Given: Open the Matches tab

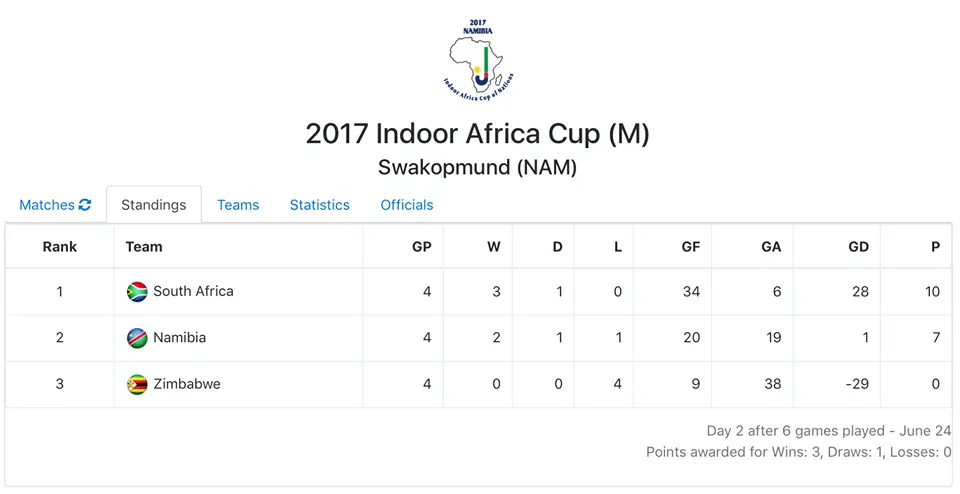Looking at the screenshot, I should click(46, 205).
